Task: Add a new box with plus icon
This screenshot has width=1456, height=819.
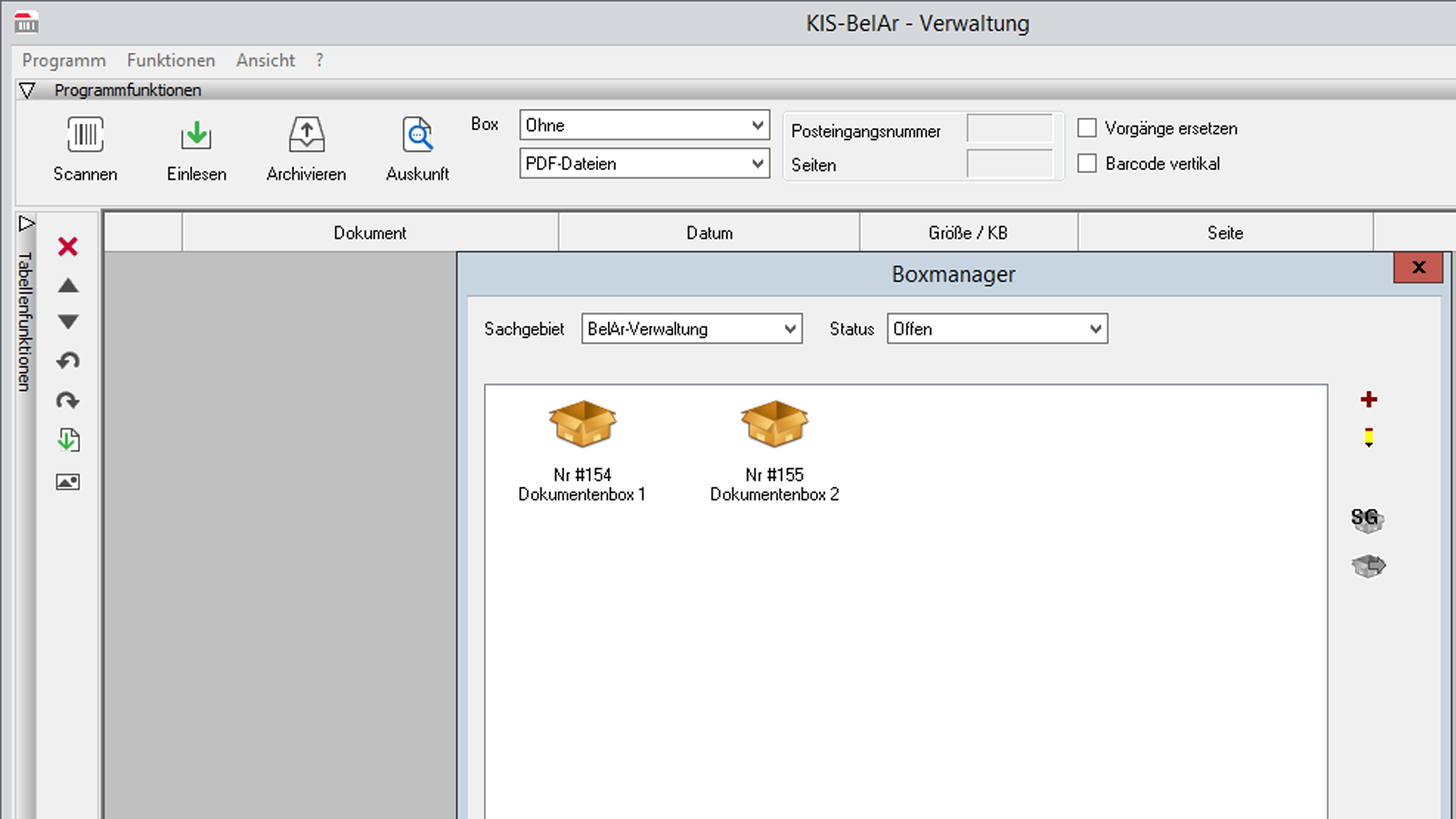Action: tap(1369, 399)
